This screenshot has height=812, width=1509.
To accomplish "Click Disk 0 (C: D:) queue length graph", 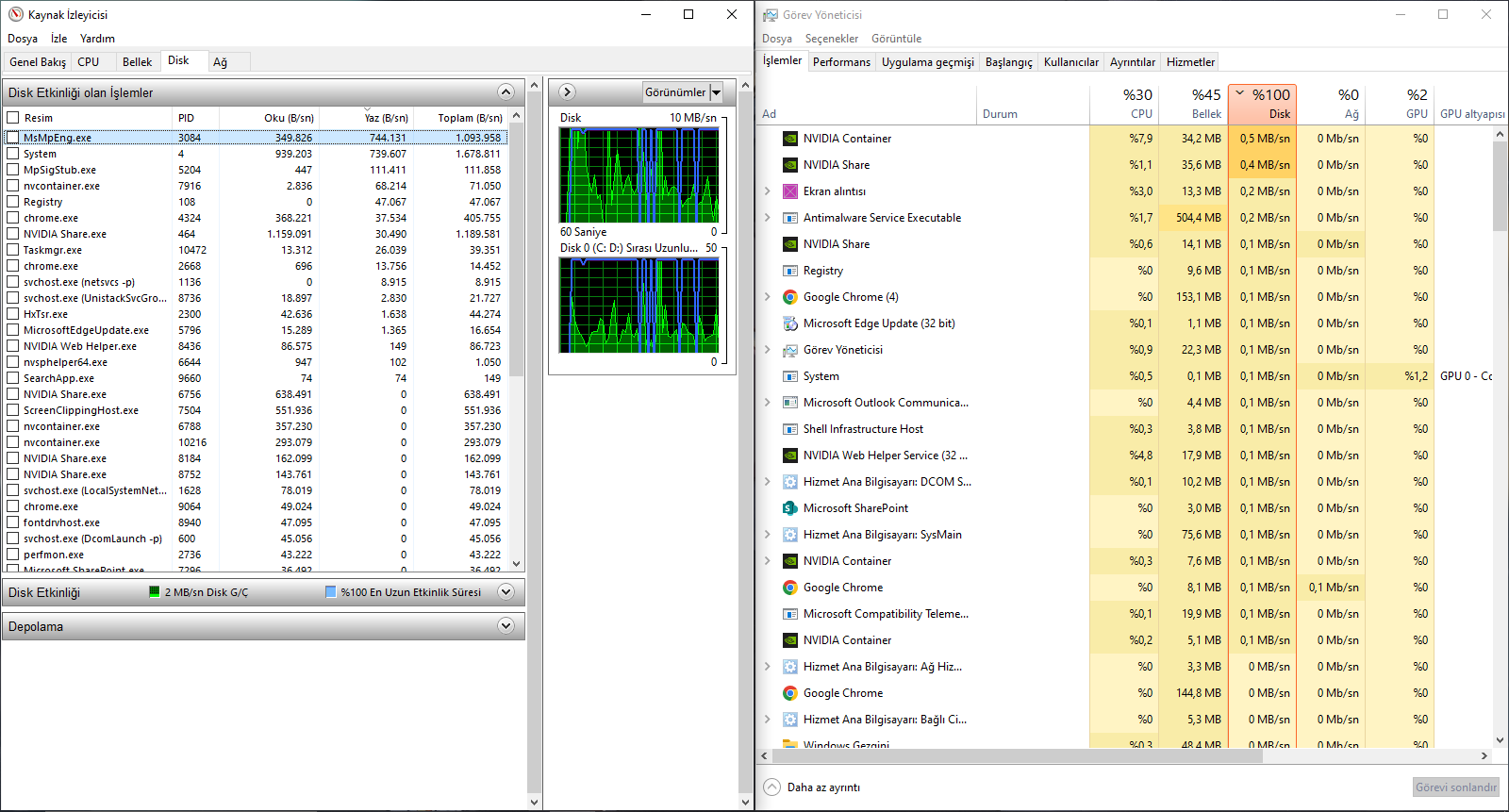I will click(x=639, y=306).
